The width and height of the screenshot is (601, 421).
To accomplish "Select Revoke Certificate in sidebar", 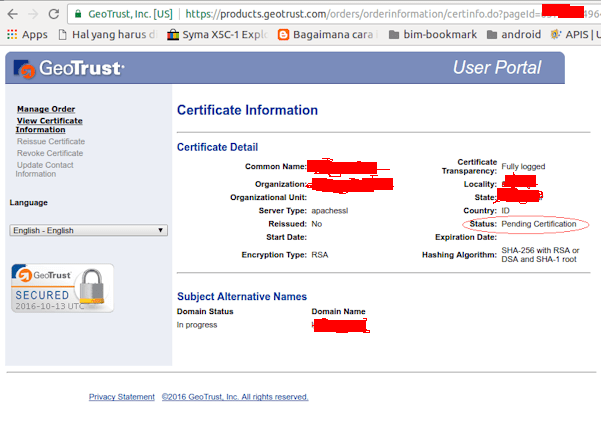I will click(50, 153).
